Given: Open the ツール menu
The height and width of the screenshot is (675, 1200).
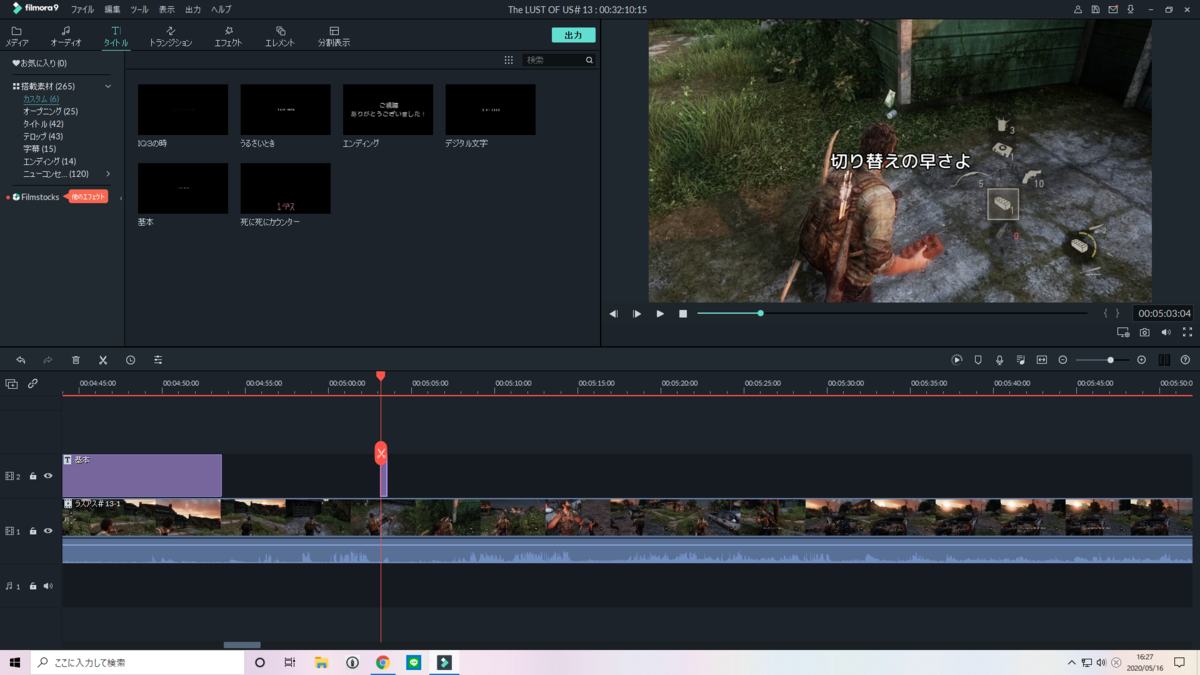Looking at the screenshot, I should point(139,9).
